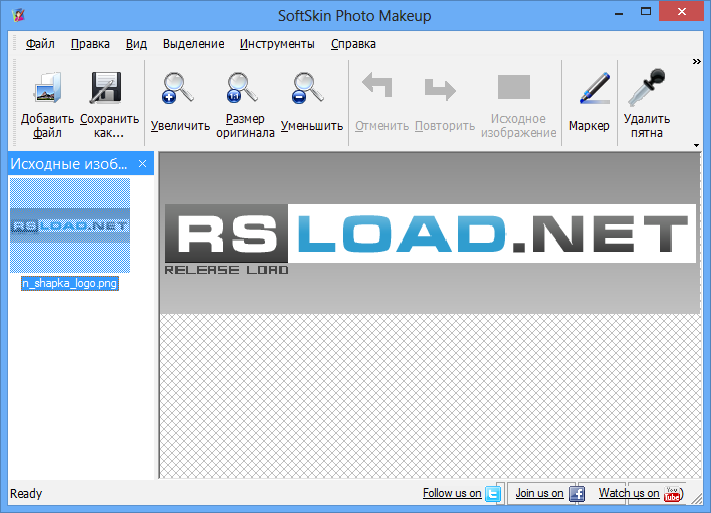
Task: Select the Маркер pen tool
Action: pos(595,88)
